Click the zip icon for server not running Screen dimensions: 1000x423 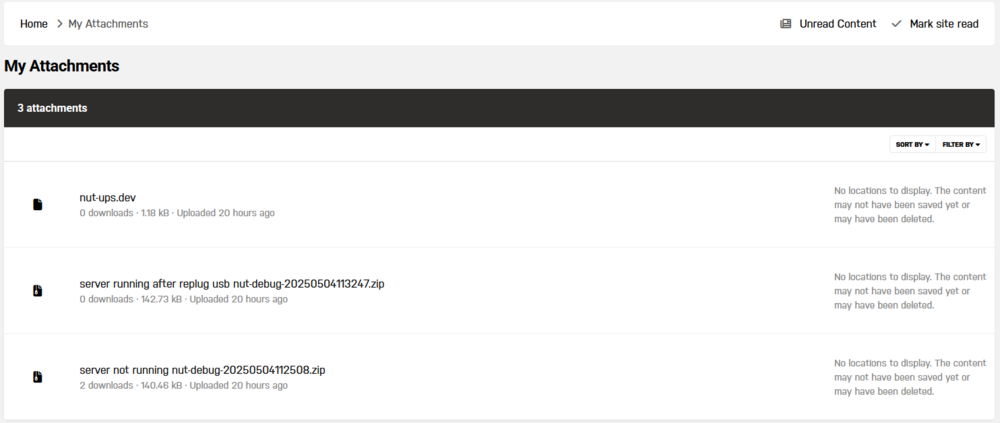(x=38, y=377)
